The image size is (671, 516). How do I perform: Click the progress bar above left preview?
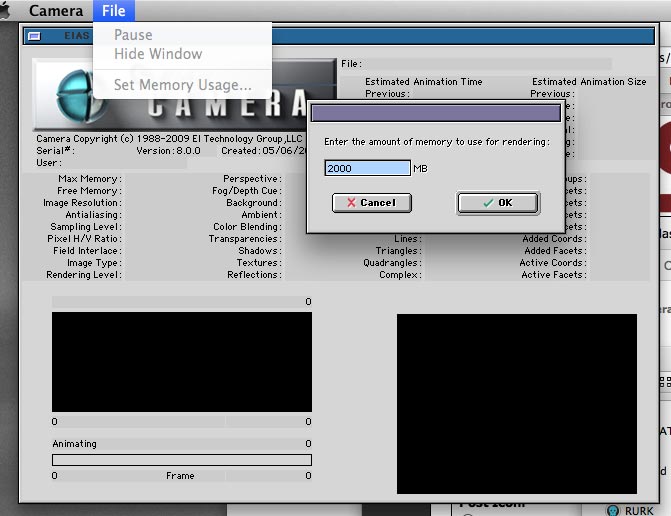point(181,302)
